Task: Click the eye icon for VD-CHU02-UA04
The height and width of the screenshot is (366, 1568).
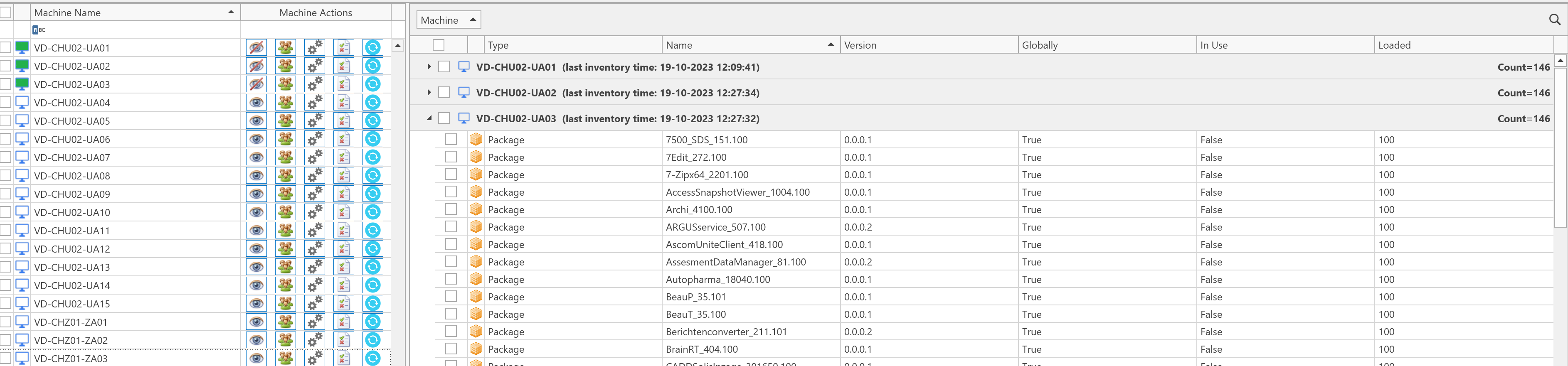Action: tap(256, 102)
